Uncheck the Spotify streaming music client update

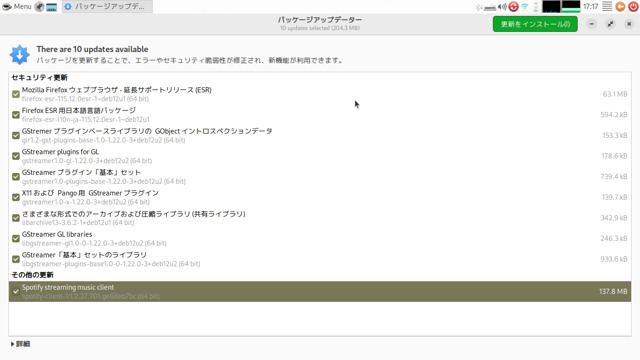point(16,291)
